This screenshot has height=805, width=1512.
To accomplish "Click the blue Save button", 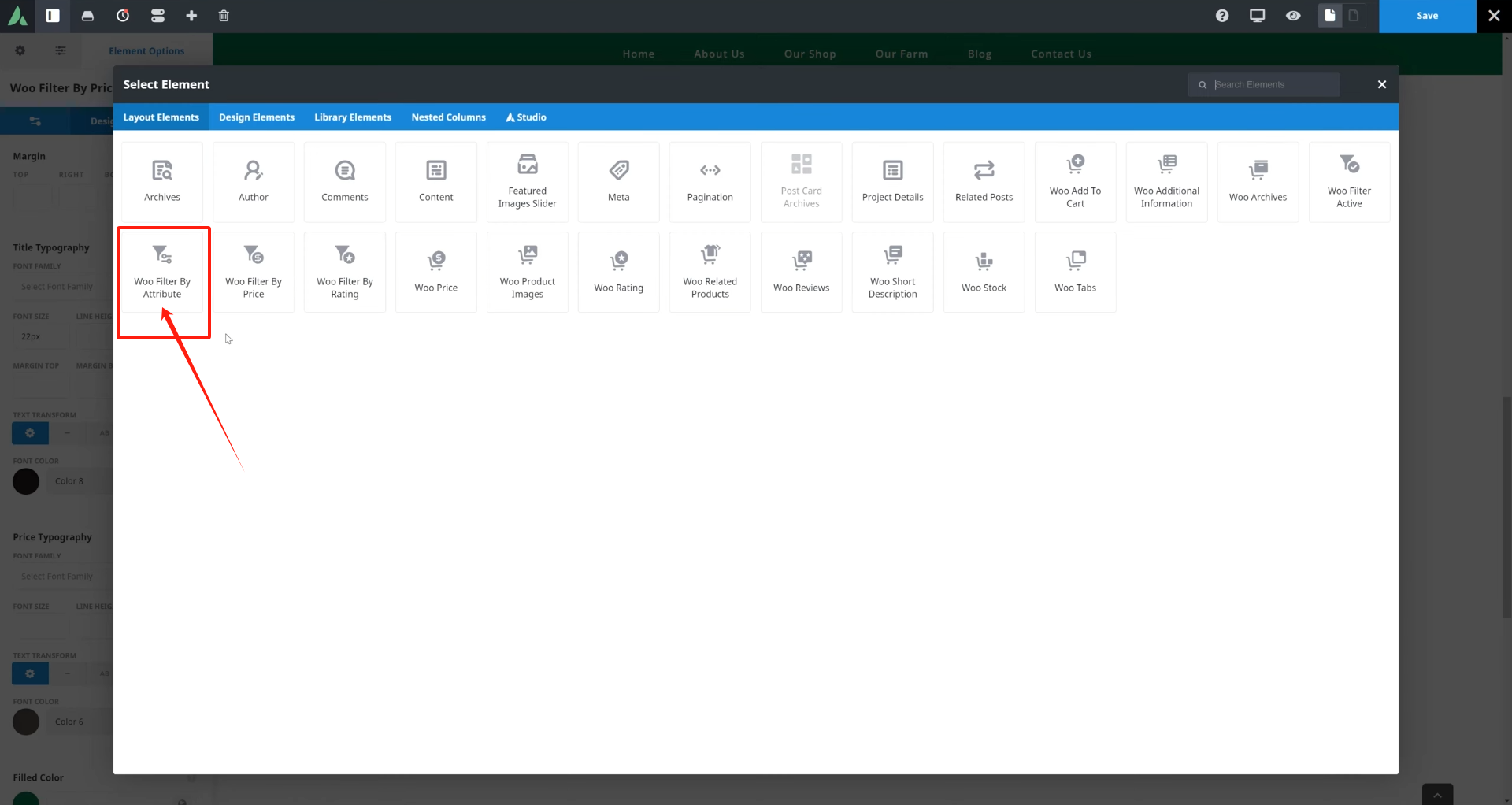I will (x=1427, y=16).
